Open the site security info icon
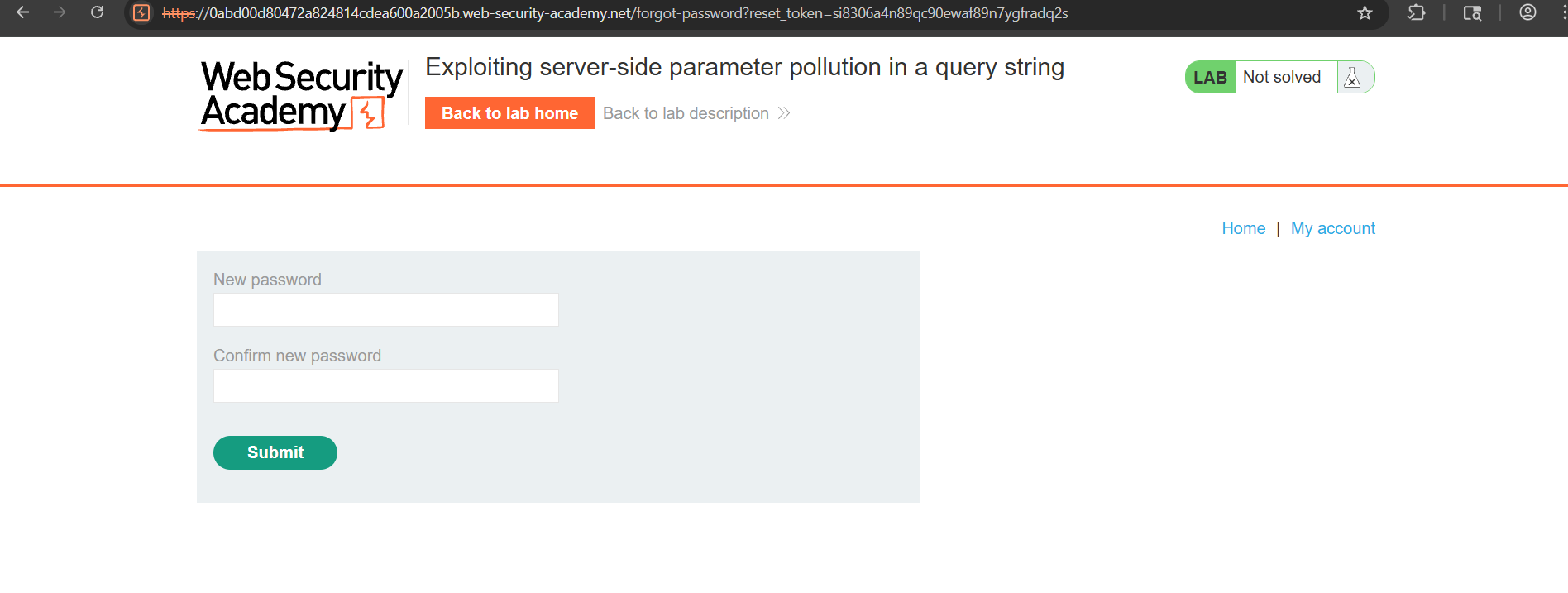The image size is (1568, 593). point(141,13)
